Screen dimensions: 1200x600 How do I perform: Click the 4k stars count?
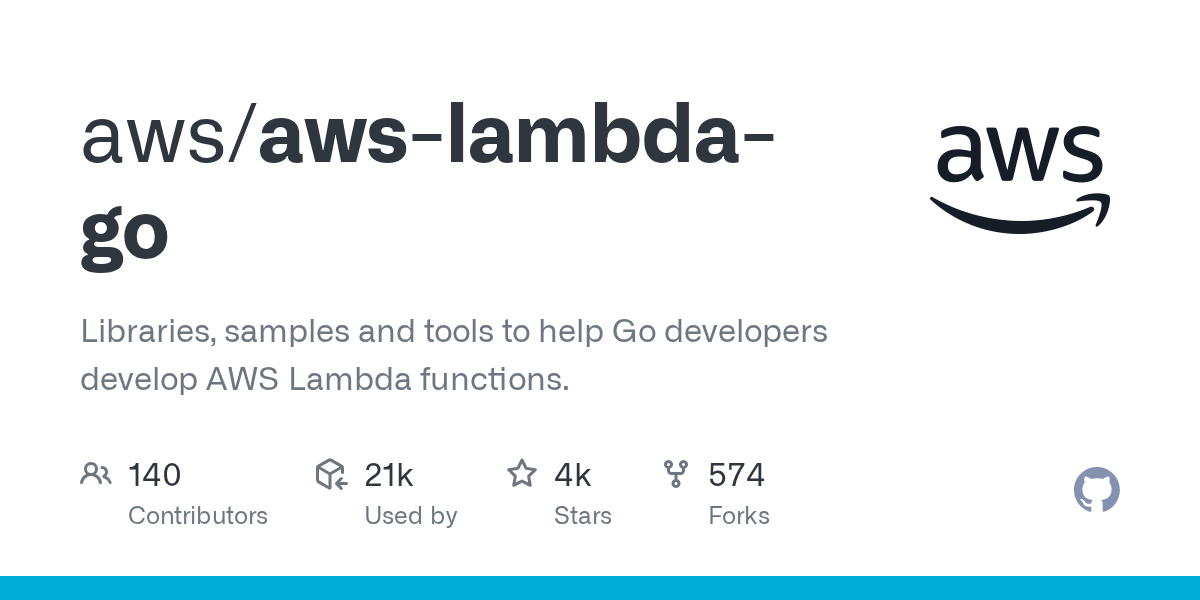pyautogui.click(x=572, y=475)
